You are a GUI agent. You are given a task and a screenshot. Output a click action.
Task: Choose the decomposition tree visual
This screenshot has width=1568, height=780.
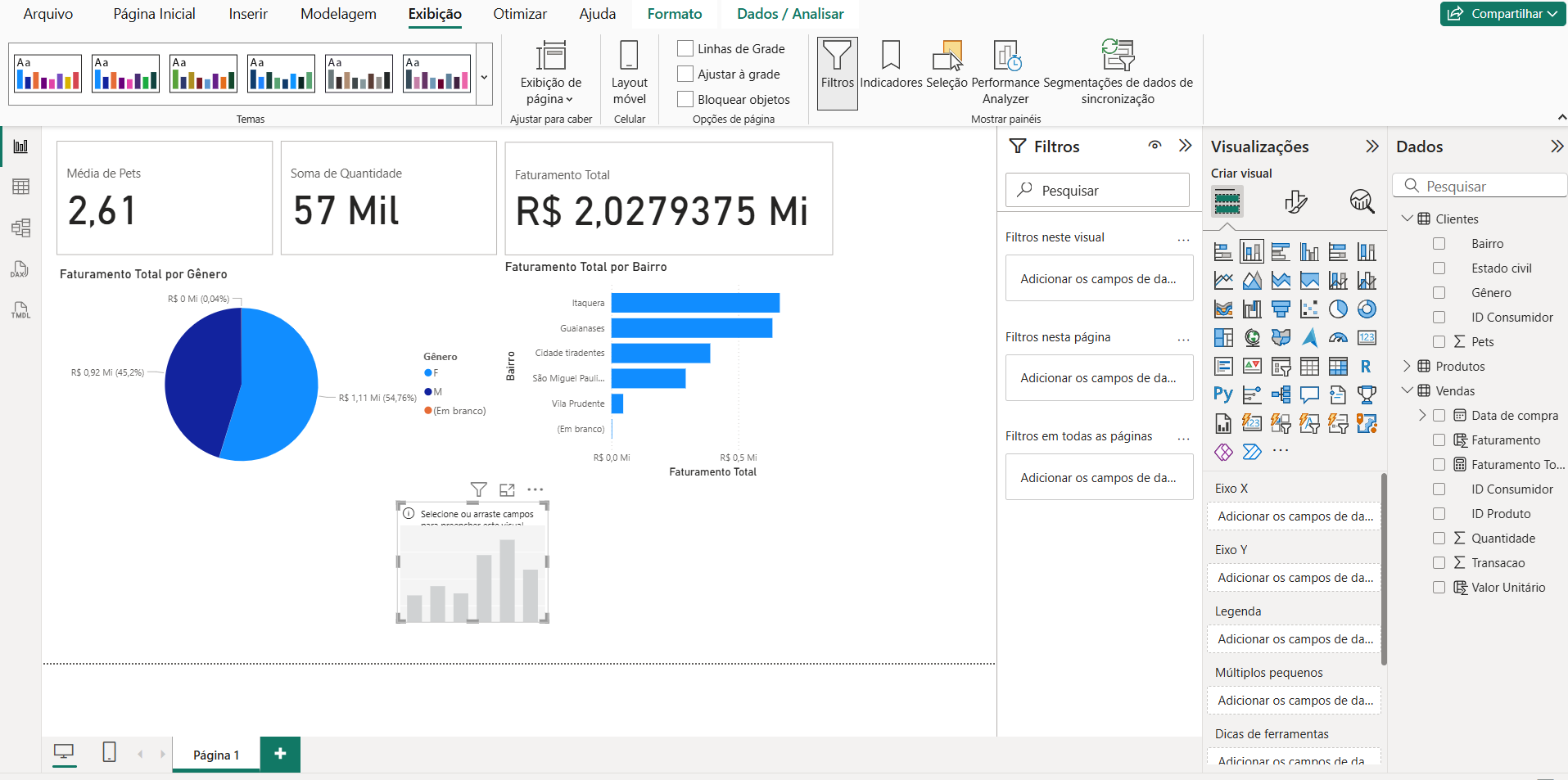(1281, 395)
